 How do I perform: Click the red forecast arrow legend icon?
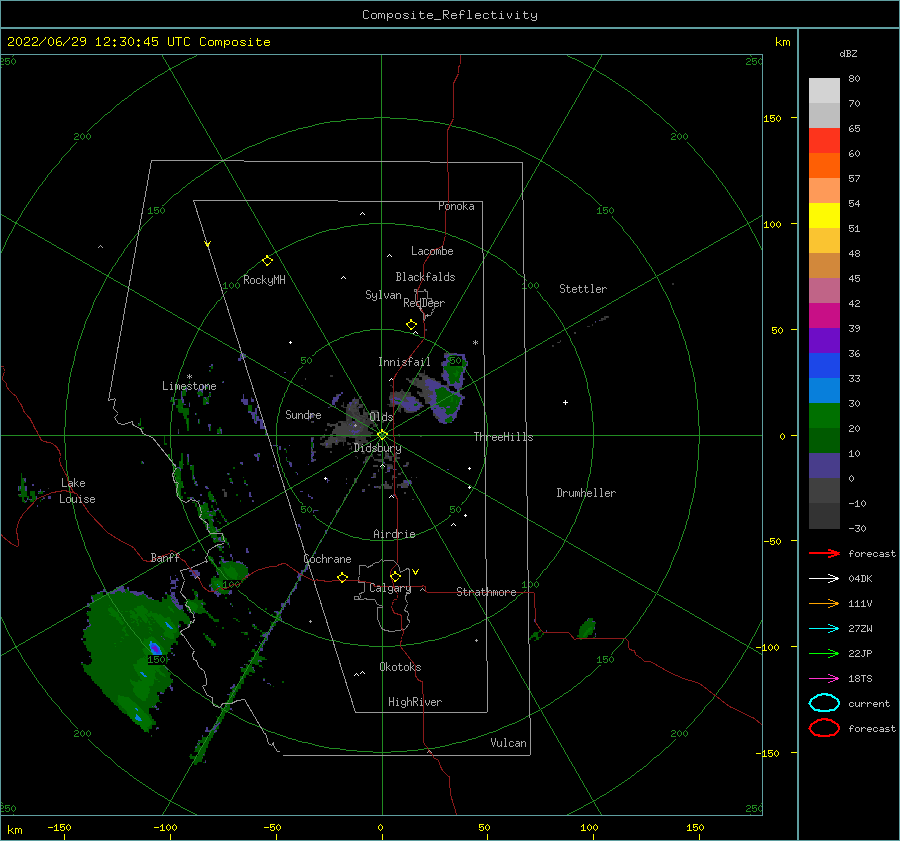[x=824, y=553]
